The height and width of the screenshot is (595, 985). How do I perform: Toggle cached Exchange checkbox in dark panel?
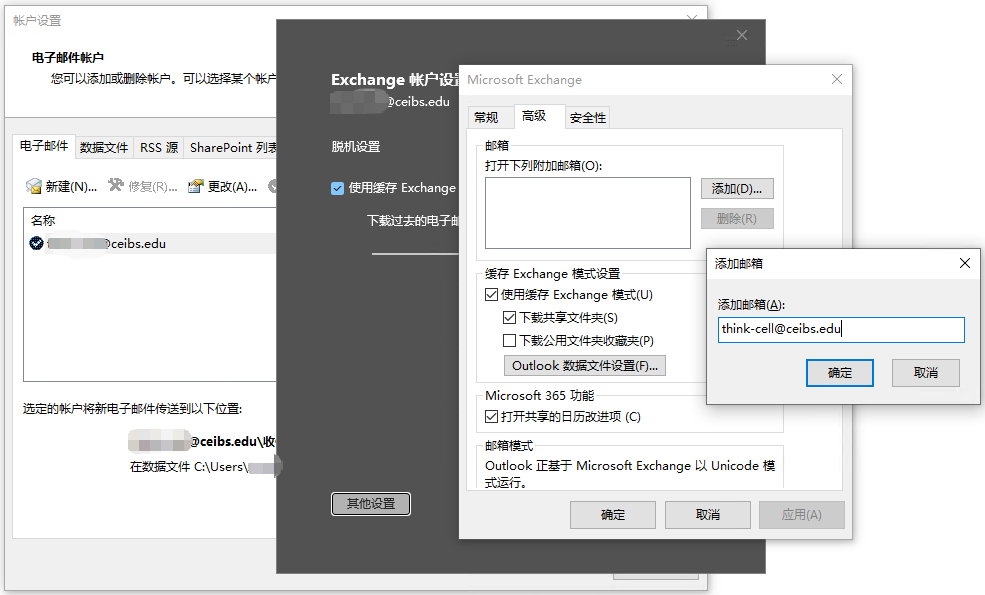[x=338, y=188]
